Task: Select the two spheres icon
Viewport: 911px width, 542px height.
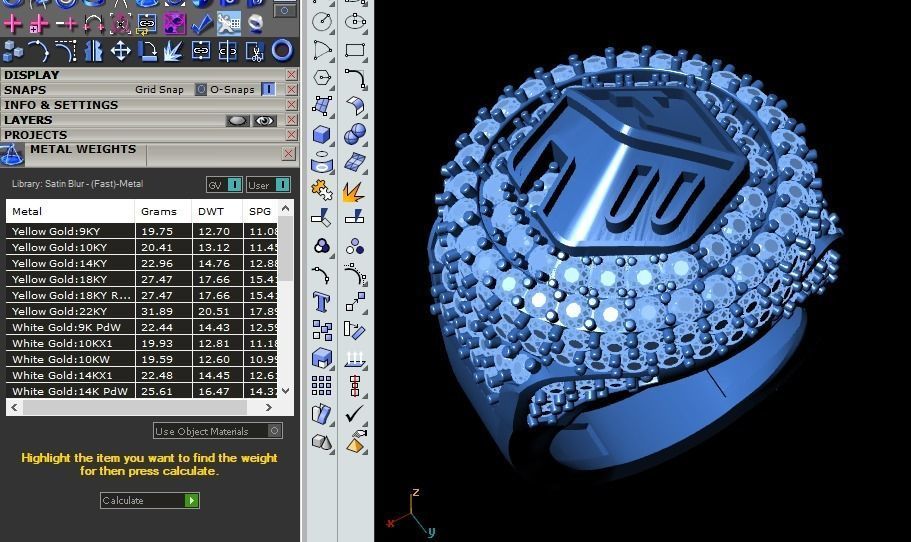Action: 355,134
